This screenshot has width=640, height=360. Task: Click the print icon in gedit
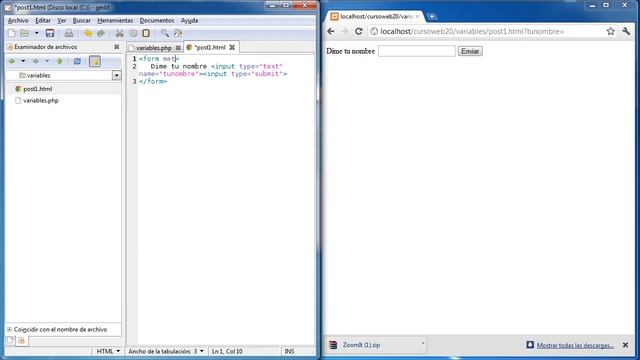69,33
